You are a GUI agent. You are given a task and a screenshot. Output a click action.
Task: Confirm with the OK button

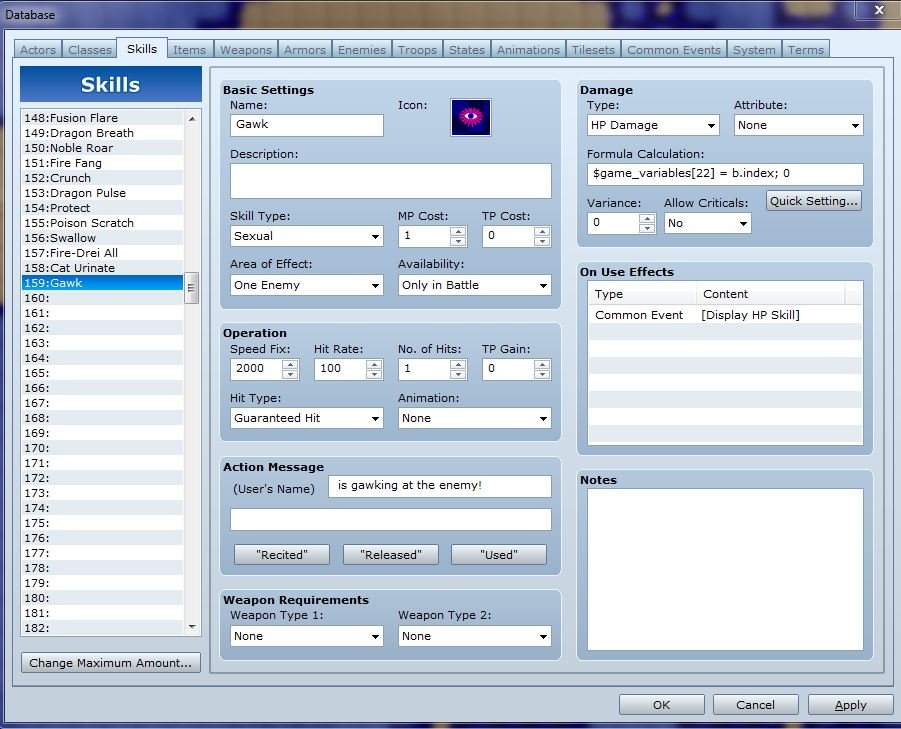click(x=661, y=705)
